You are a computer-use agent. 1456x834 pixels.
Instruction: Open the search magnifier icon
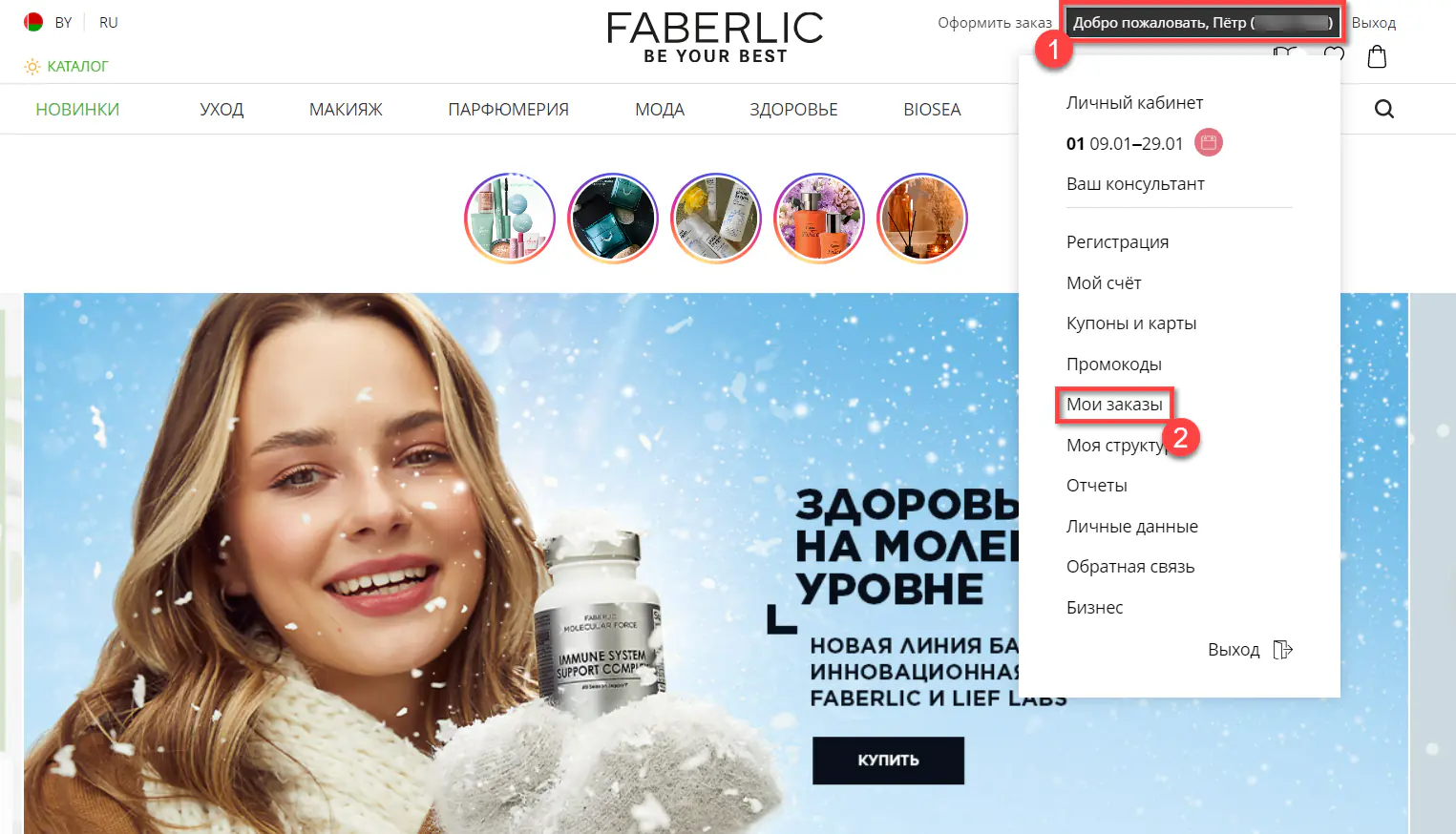pos(1384,109)
